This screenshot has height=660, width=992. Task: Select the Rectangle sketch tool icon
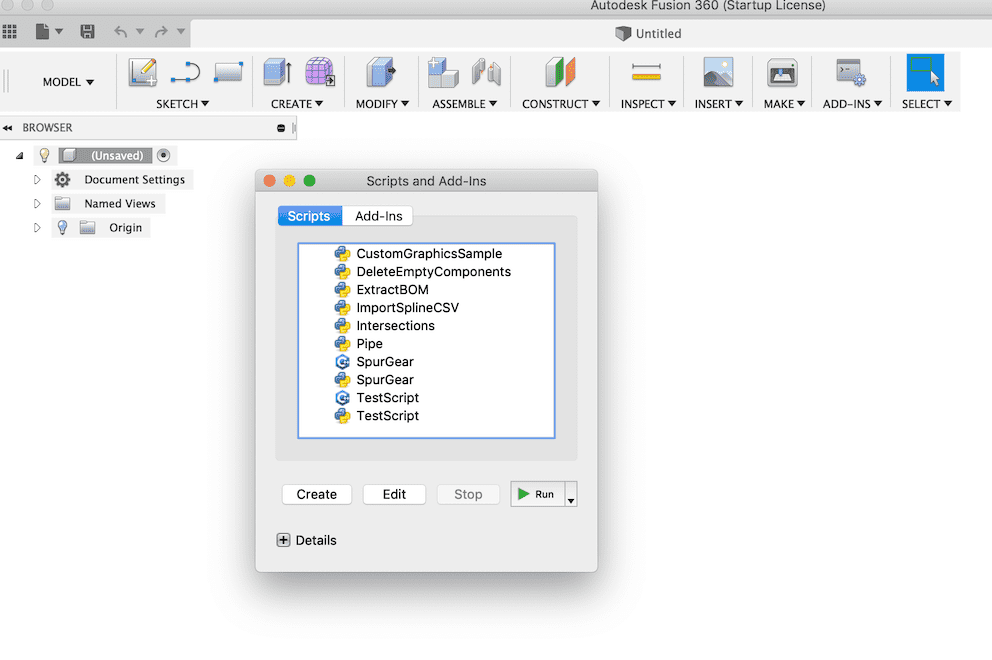point(228,72)
